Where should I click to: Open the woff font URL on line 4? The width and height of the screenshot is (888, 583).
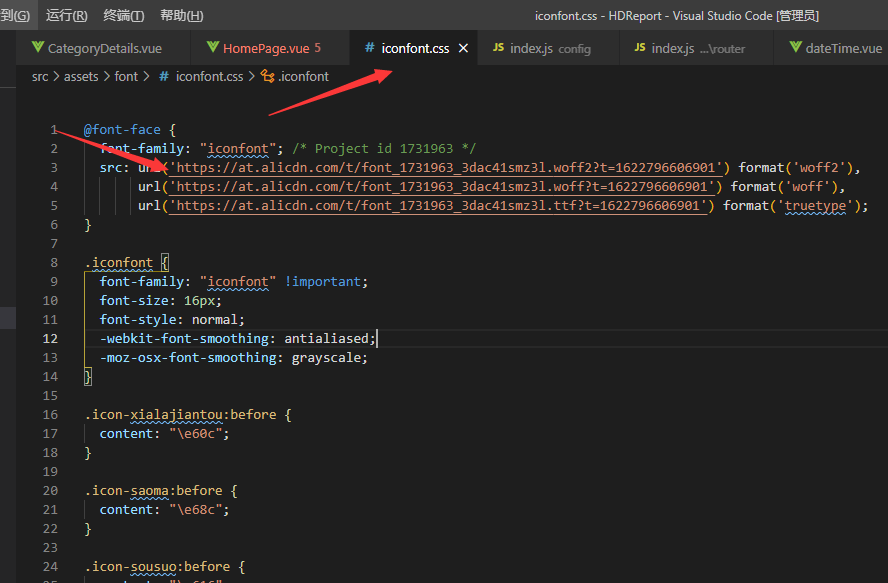(x=442, y=186)
